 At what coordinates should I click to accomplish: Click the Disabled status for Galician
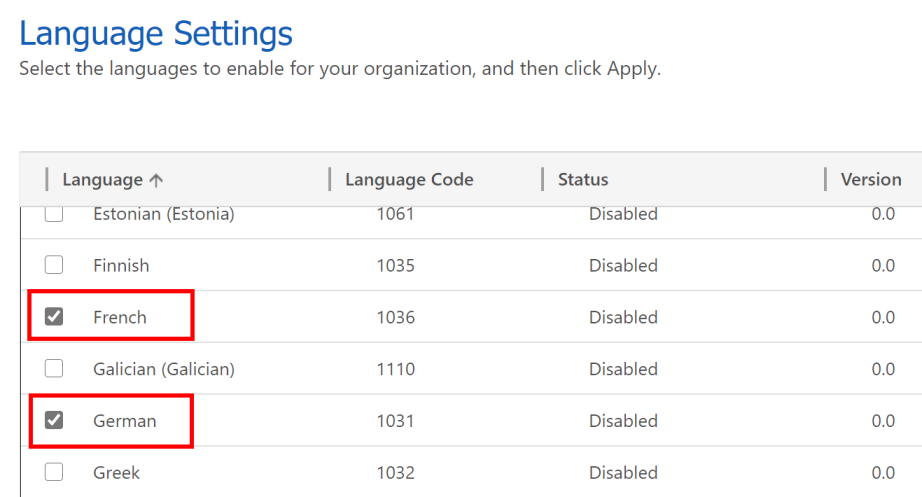(x=623, y=369)
